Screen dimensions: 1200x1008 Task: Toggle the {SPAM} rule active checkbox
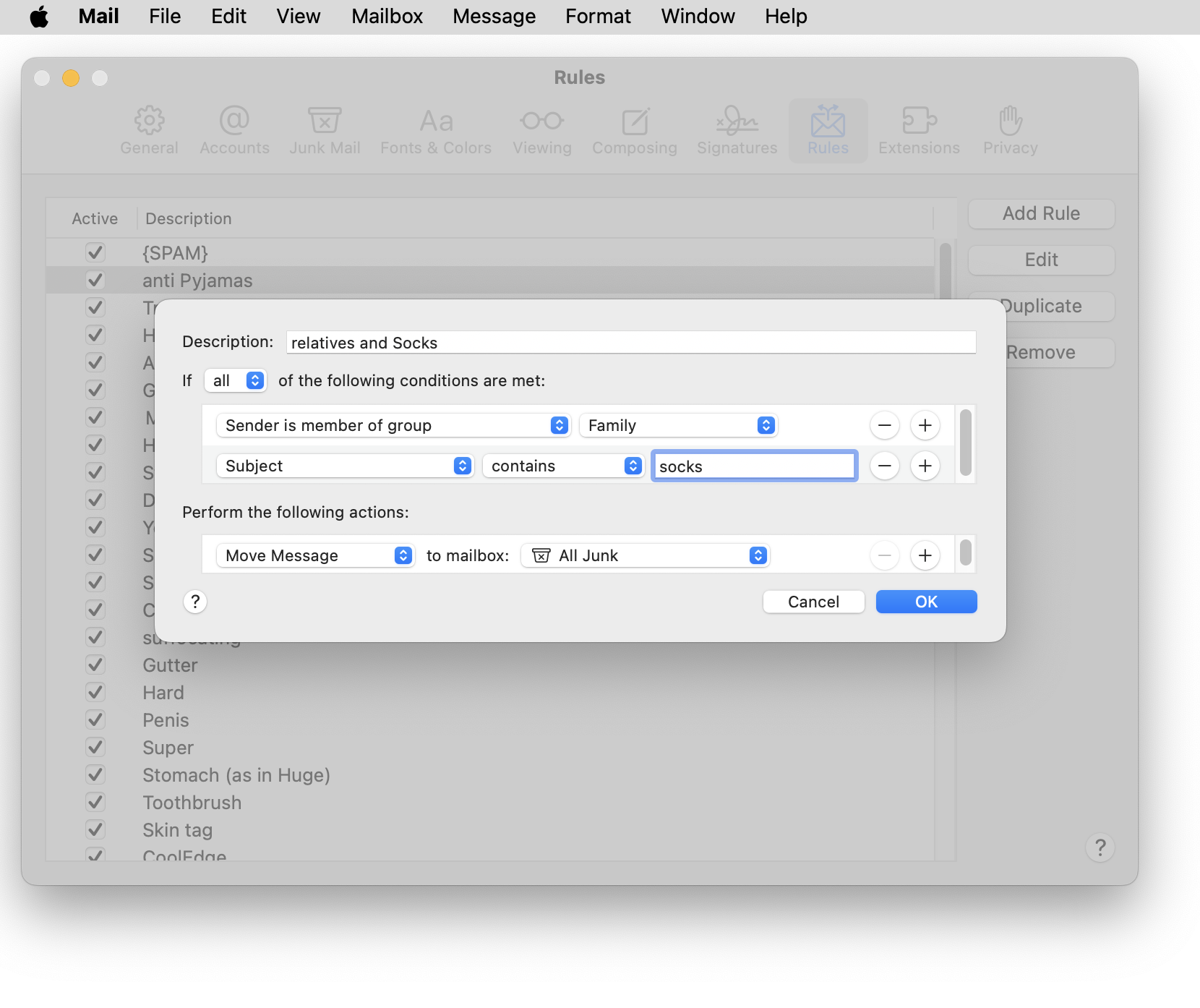pyautogui.click(x=95, y=252)
